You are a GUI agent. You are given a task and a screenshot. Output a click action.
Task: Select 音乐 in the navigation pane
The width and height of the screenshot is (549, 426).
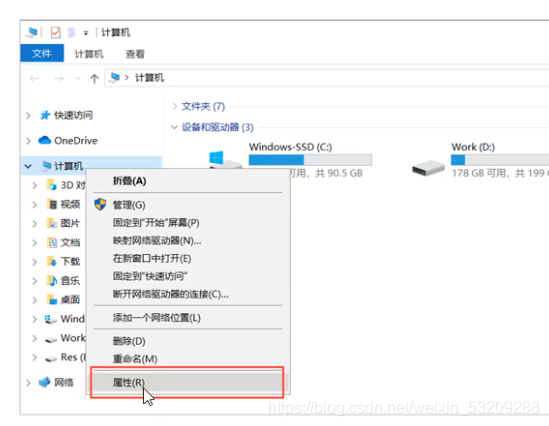(x=70, y=281)
